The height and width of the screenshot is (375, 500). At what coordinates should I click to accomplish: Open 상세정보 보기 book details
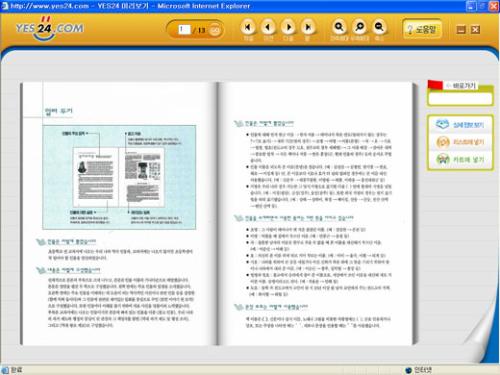pyautogui.click(x=468, y=125)
